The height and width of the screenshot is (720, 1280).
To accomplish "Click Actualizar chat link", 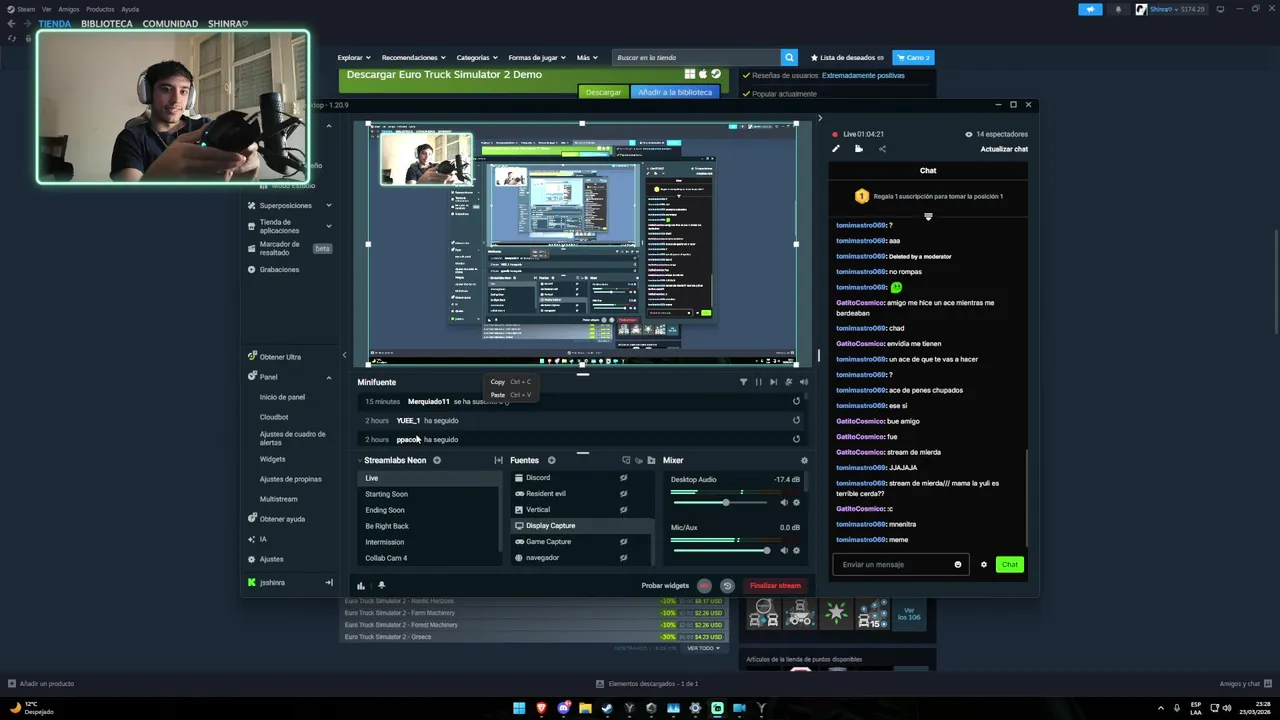I will (x=1004, y=149).
